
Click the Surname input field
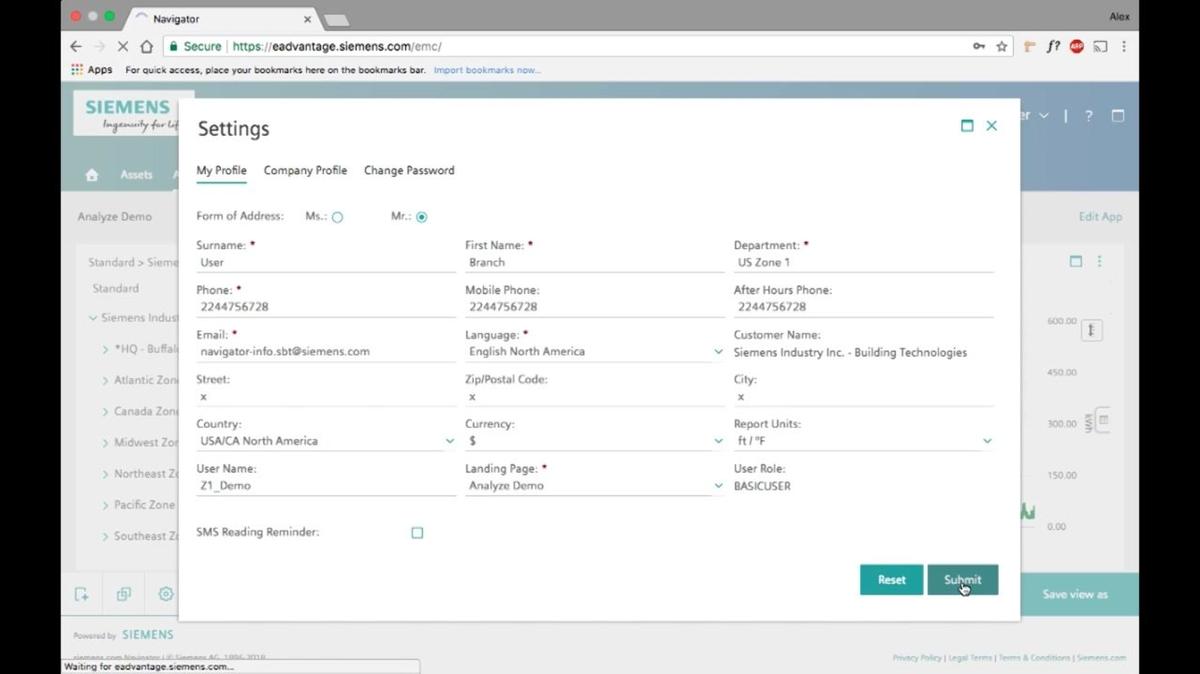pos(325,263)
